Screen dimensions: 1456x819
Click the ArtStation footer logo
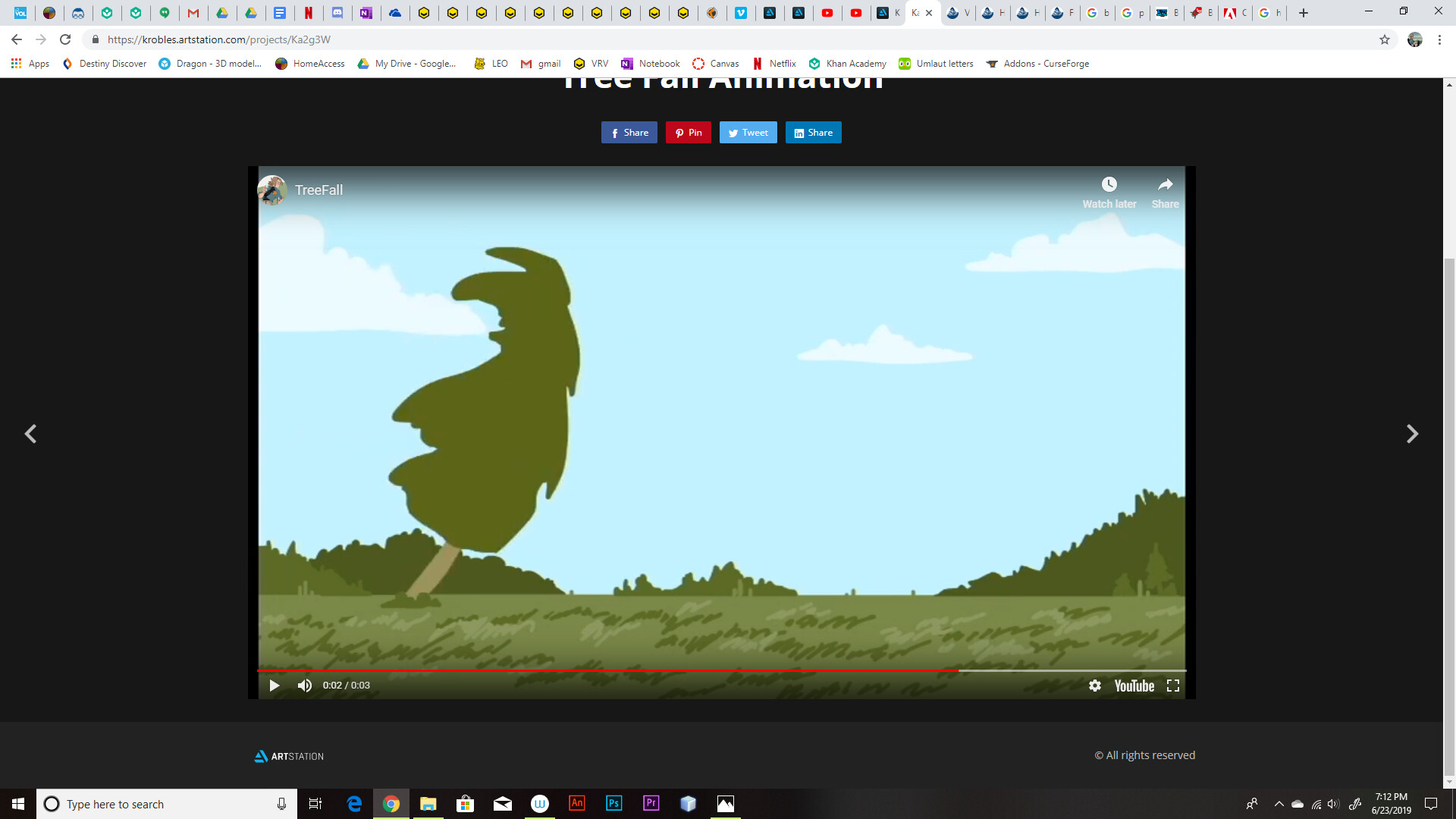point(289,756)
